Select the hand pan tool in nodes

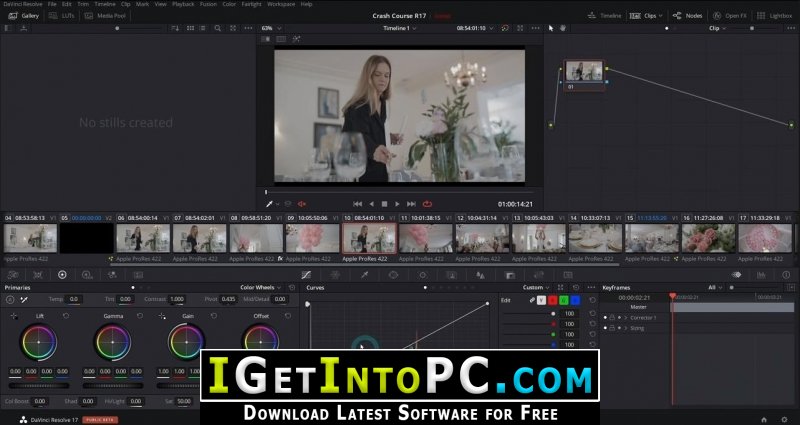(563, 29)
